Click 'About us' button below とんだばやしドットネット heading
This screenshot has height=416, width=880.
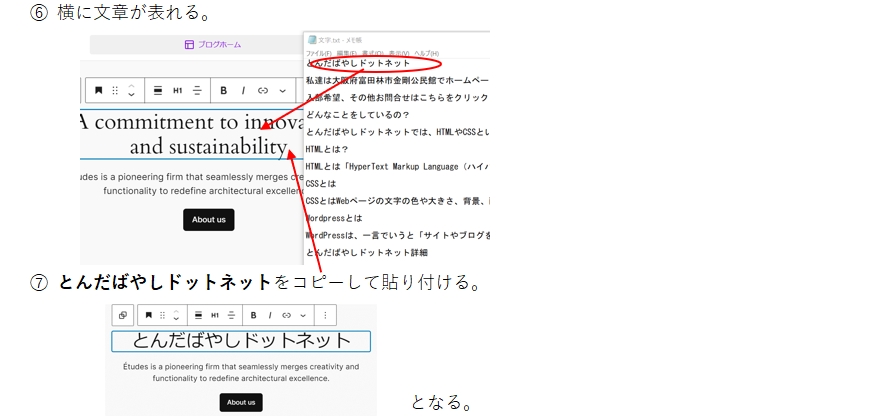click(241, 402)
